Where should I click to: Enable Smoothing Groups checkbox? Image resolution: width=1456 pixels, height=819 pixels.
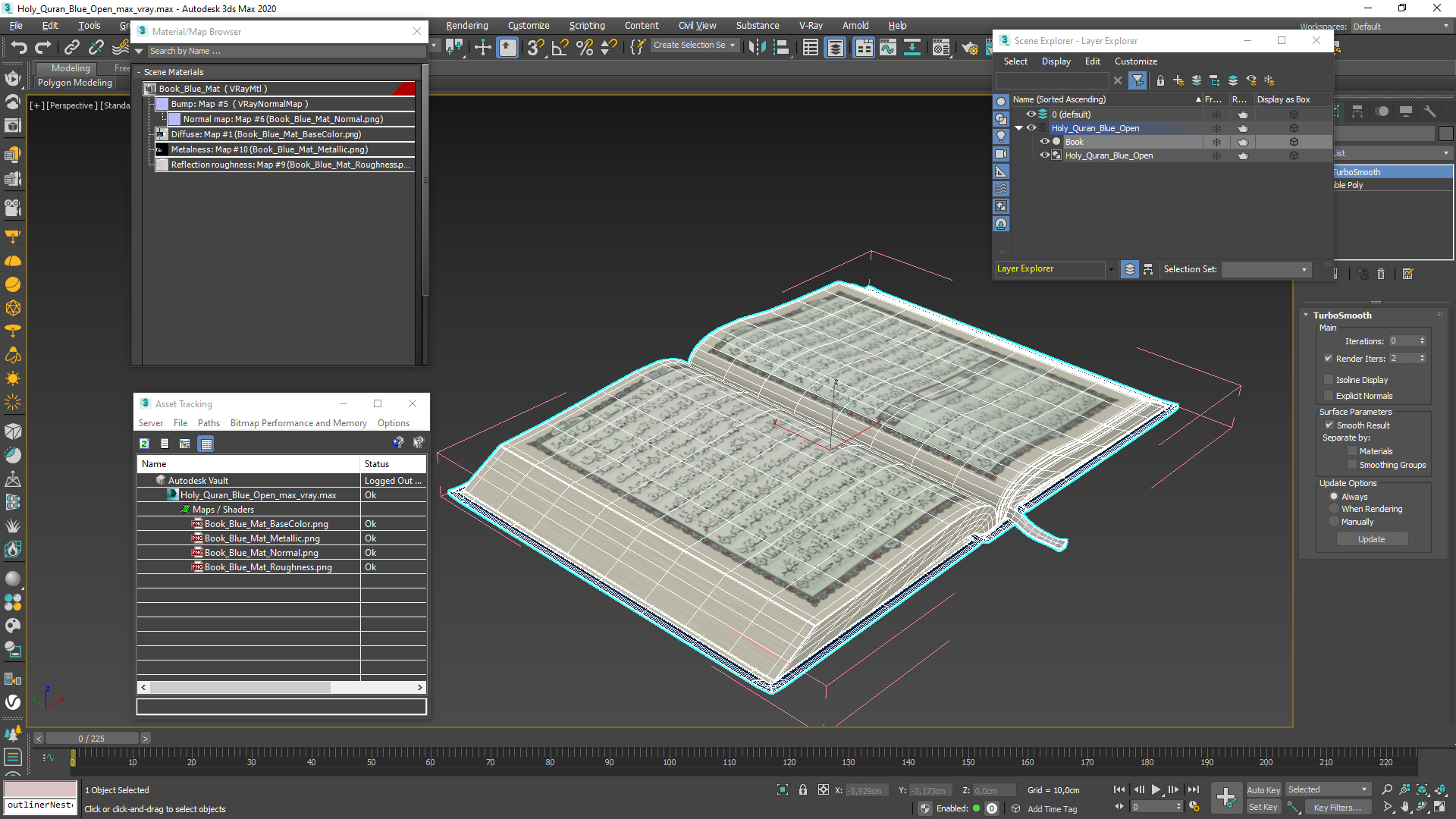click(1352, 465)
